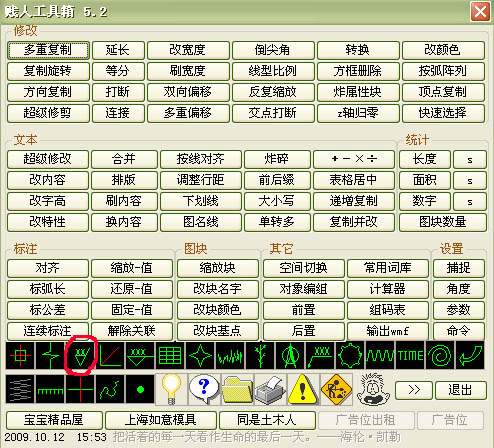Click the green table grid icon

point(170,355)
